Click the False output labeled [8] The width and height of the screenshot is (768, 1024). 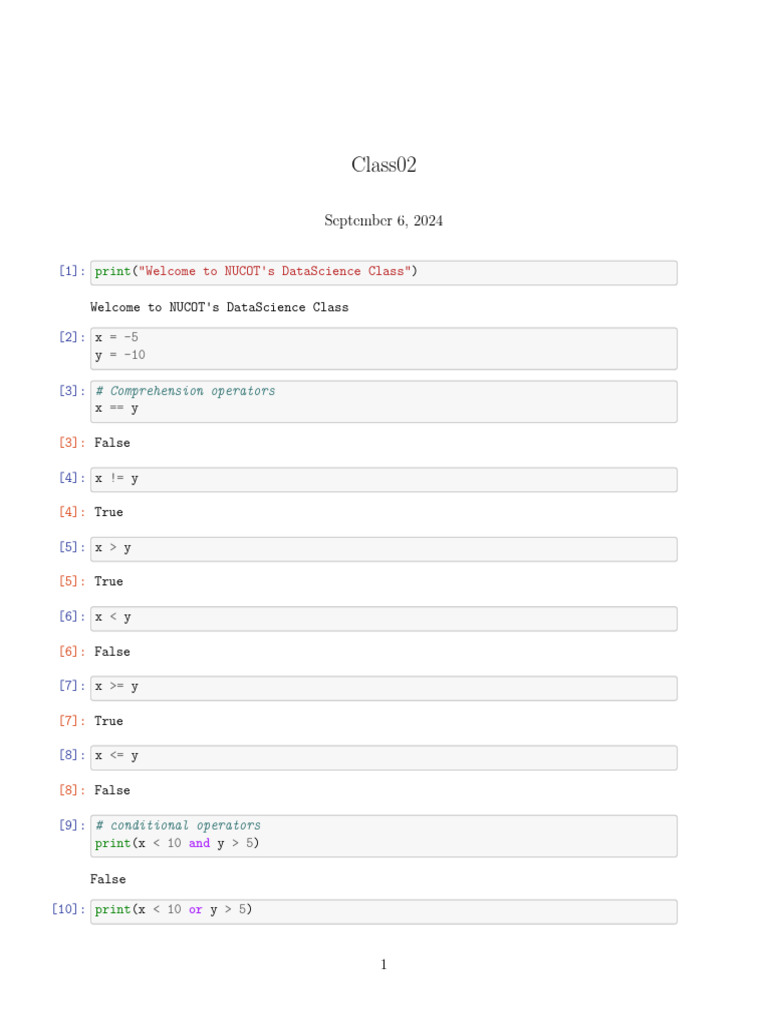[x=112, y=790]
